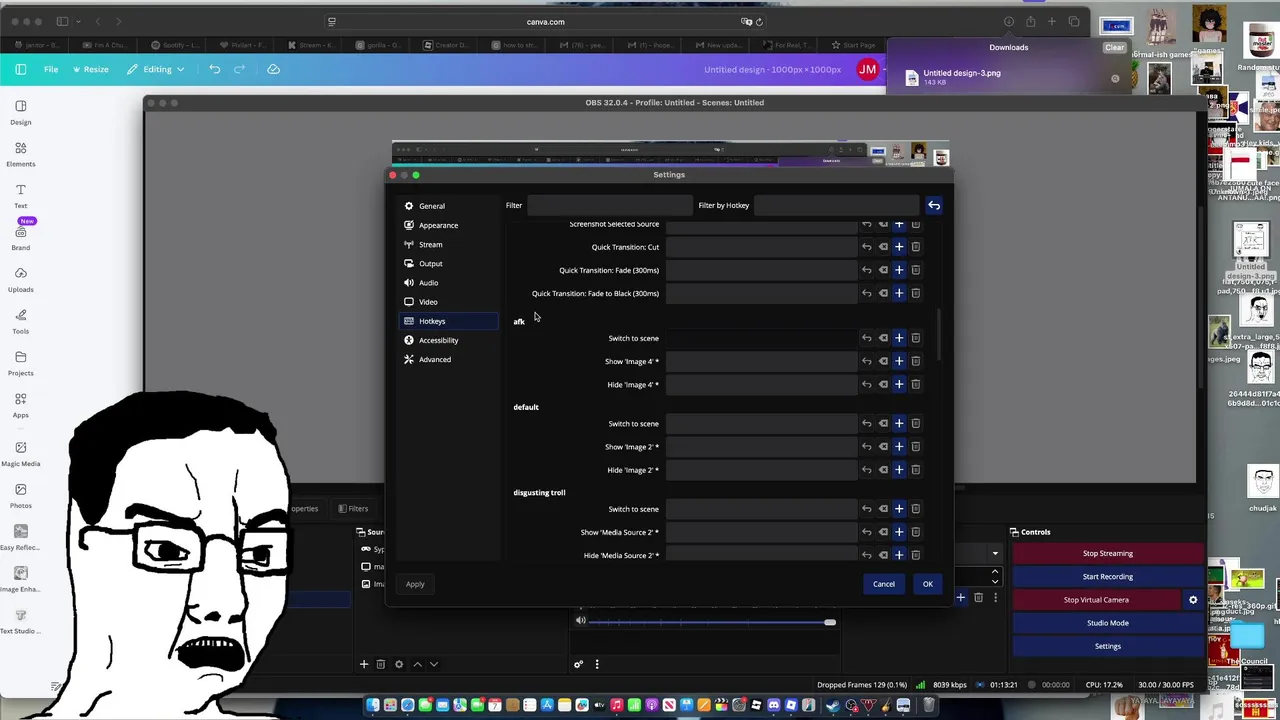Clear hotkey for Quick Transition: Fade (300ms)
Viewport: 1280px width, 720px height.
point(883,270)
